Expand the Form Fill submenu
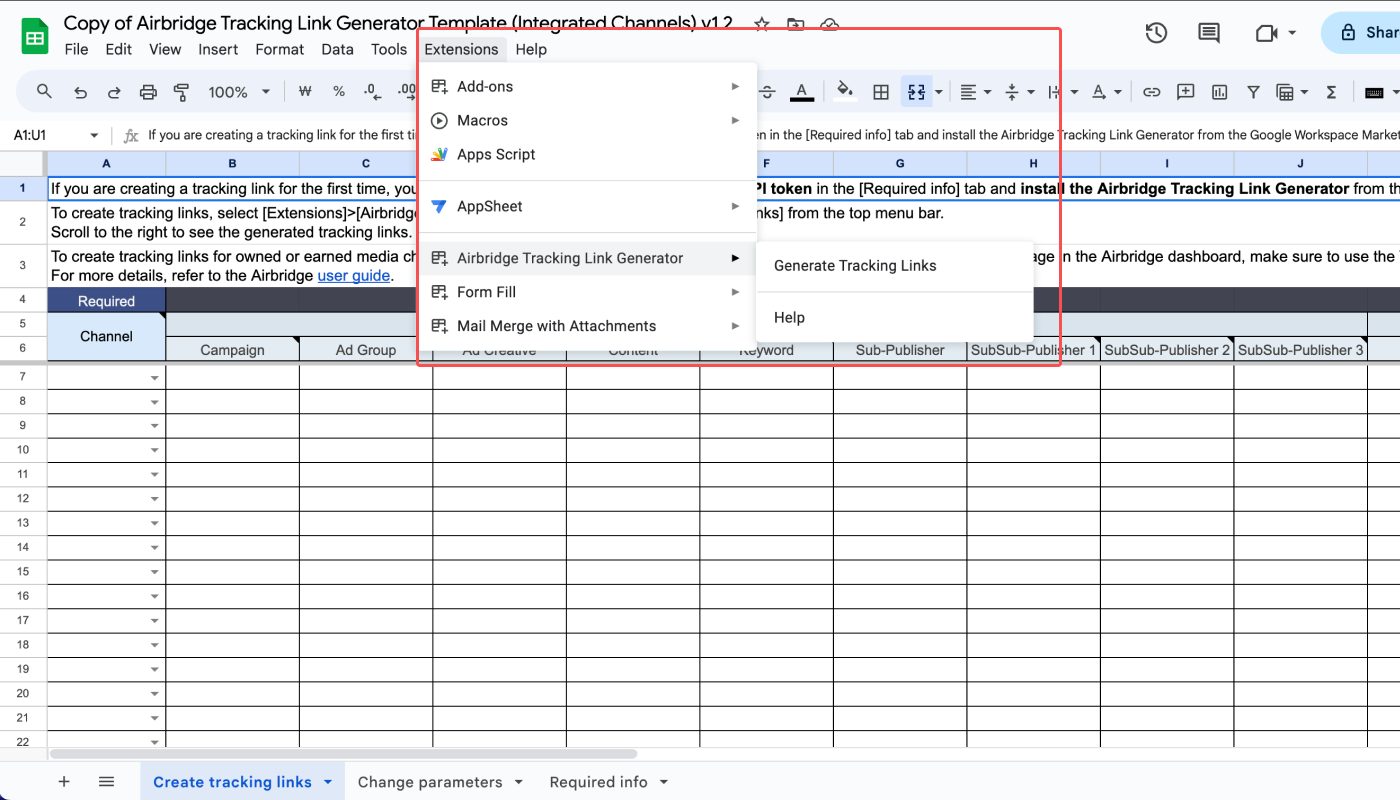Screen dimensions: 1400x800 tap(587, 292)
